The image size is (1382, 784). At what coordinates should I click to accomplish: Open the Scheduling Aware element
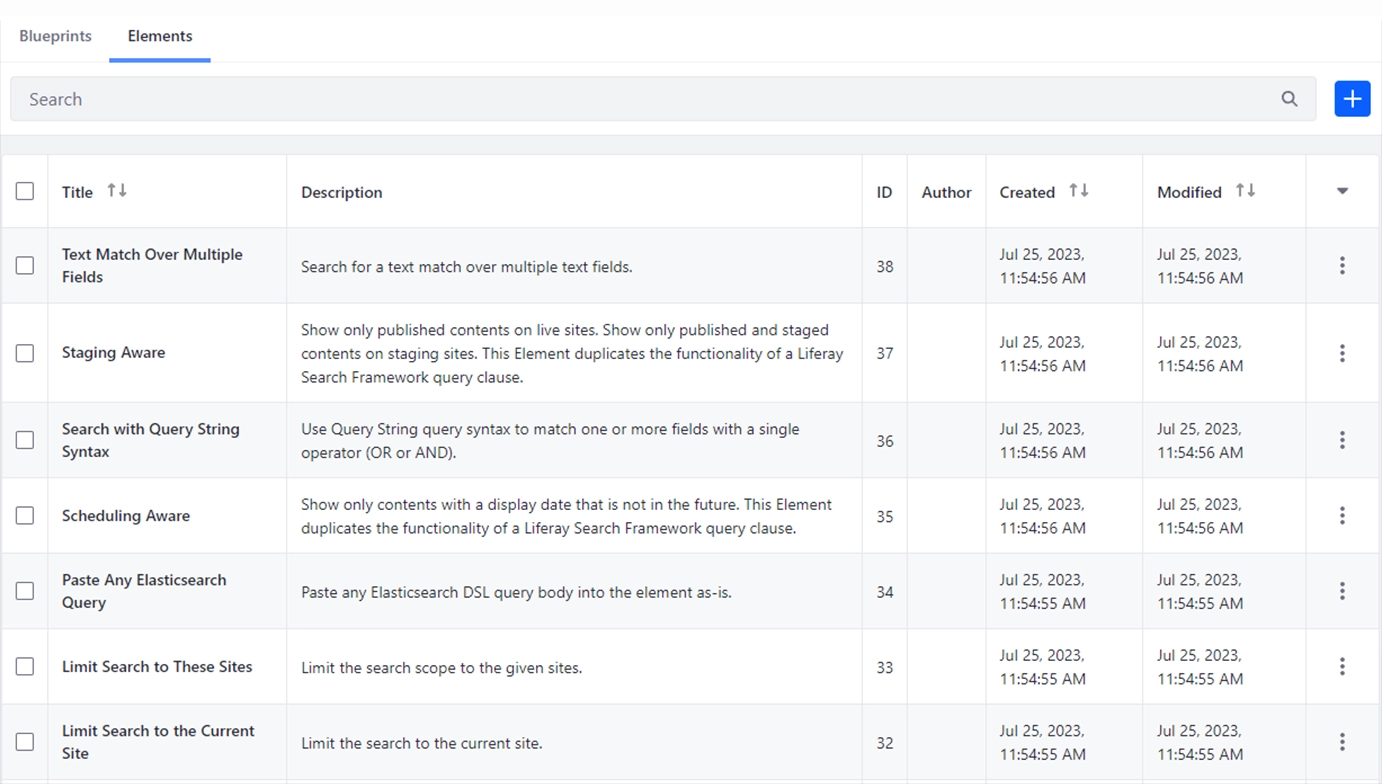pyautogui.click(x=125, y=516)
